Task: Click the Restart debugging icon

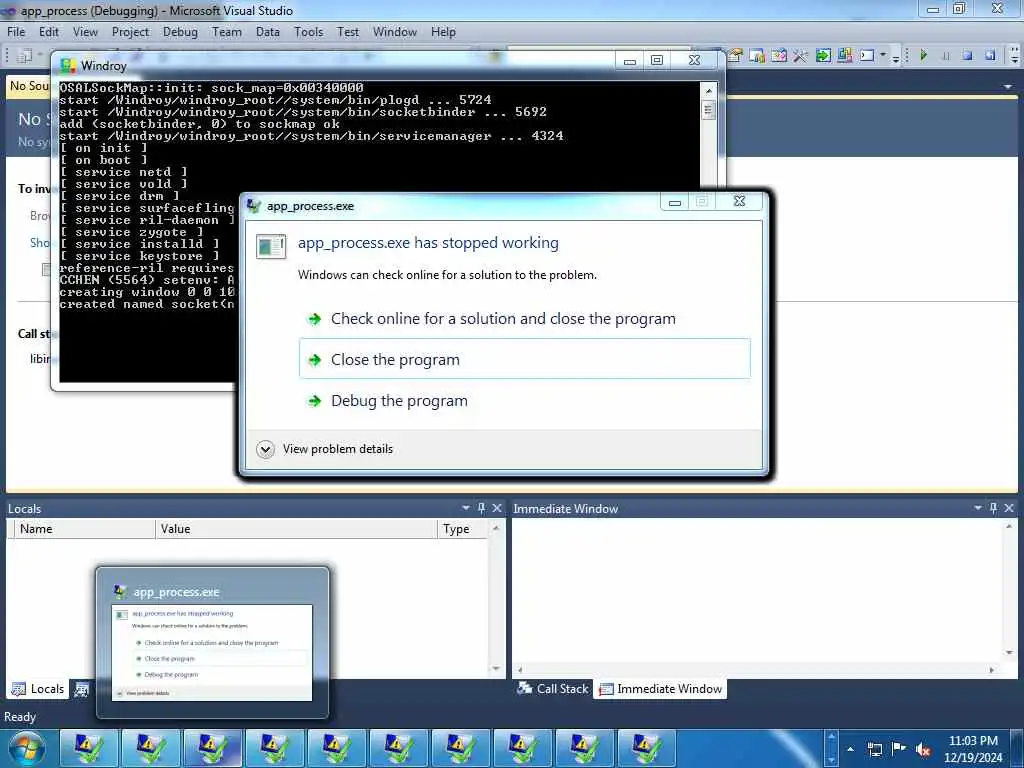Action: [991, 56]
